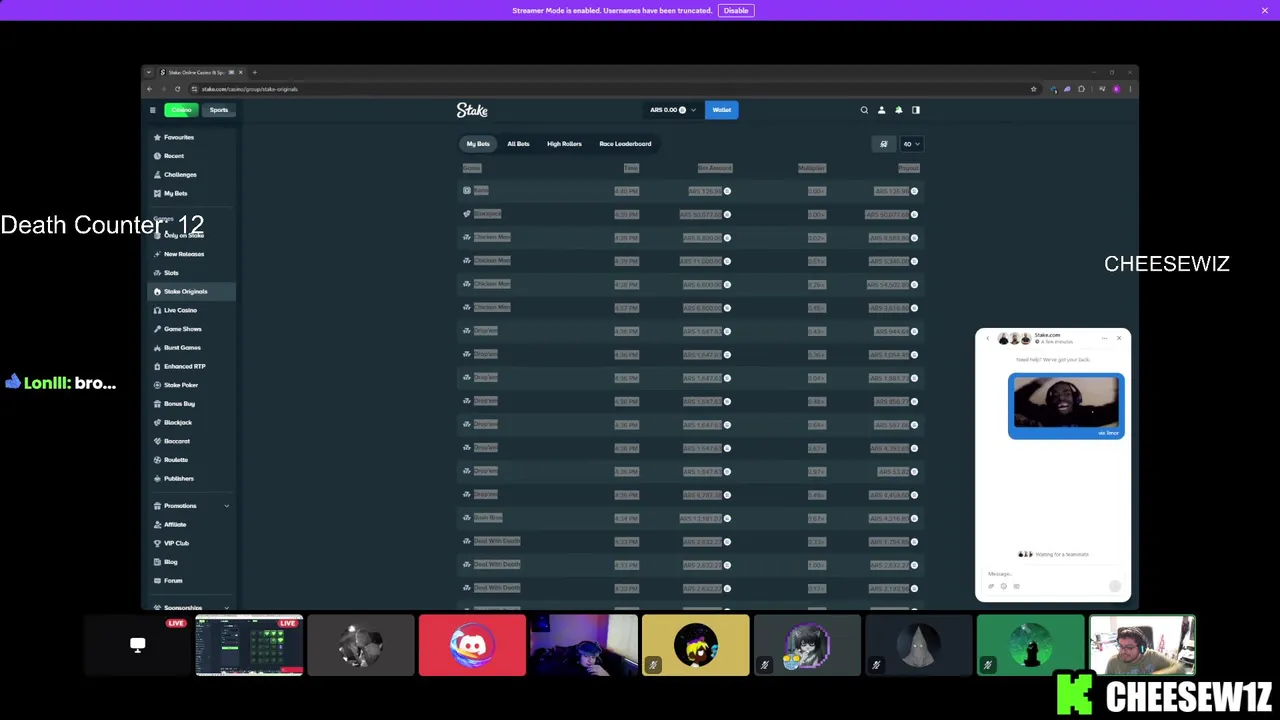Open Blackjack in the sidebar
The image size is (1280, 720).
[190, 422]
